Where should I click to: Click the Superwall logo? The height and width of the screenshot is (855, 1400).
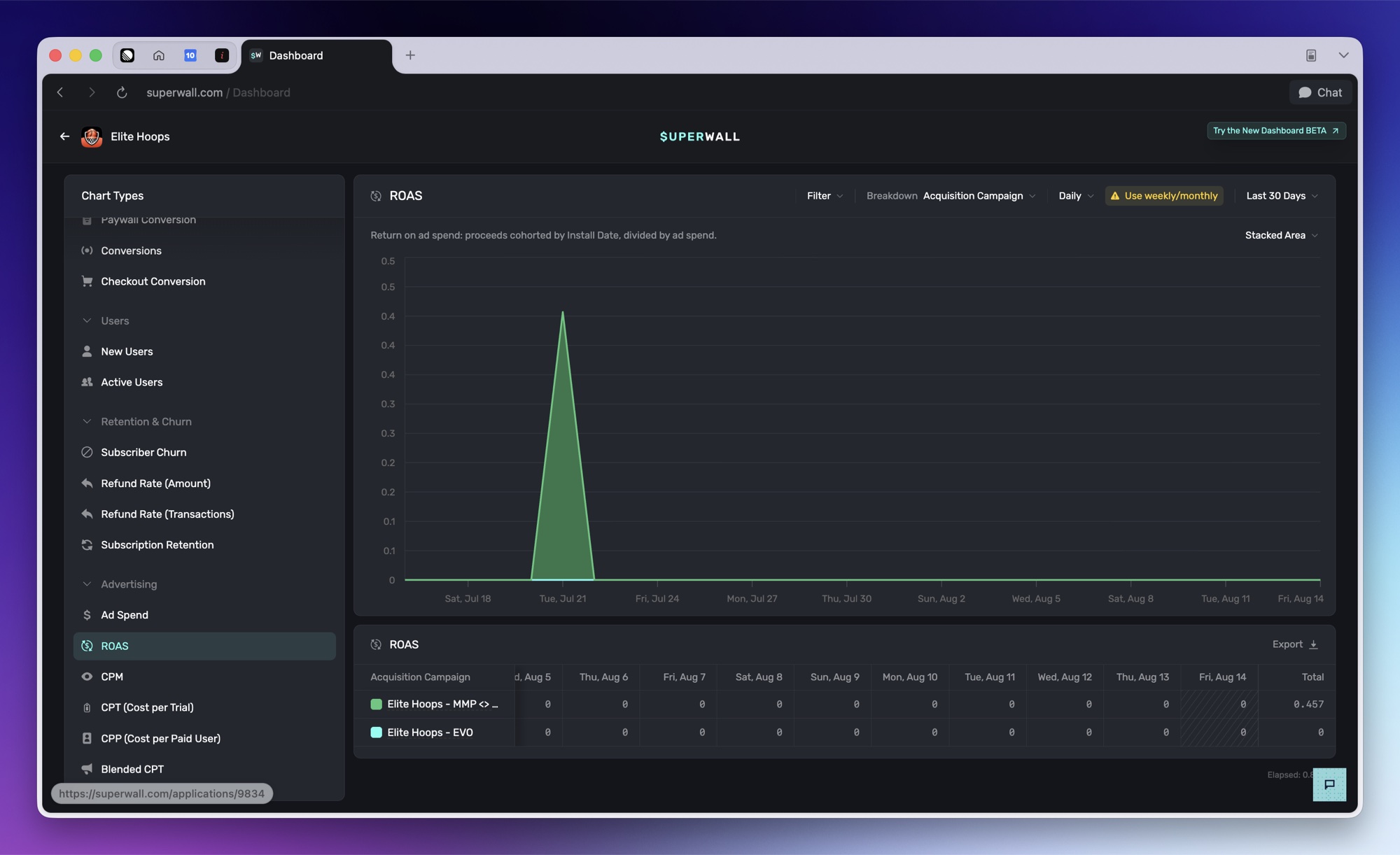pyautogui.click(x=700, y=136)
